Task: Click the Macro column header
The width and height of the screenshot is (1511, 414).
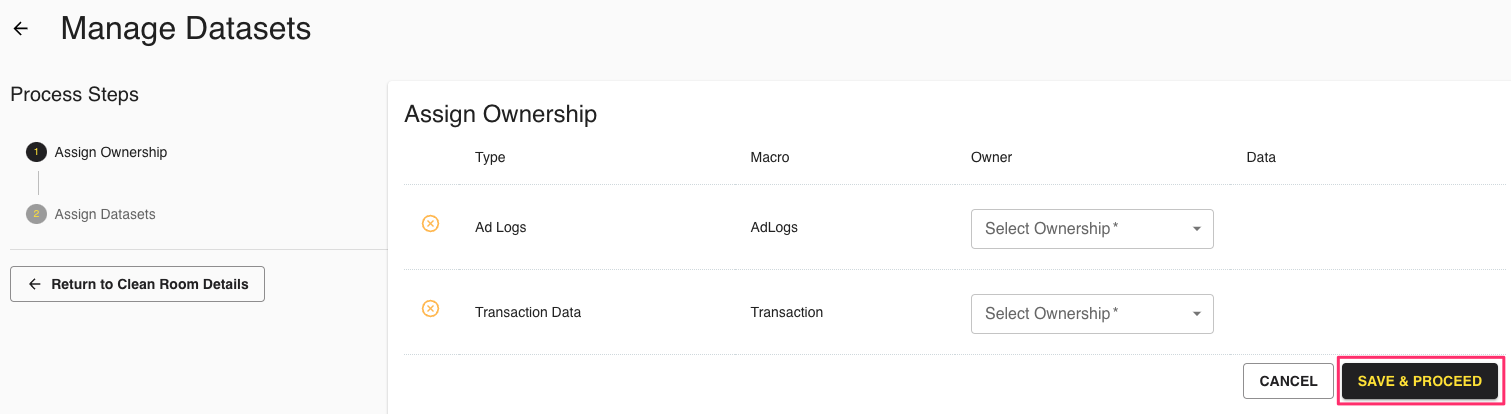Action: pyautogui.click(x=770, y=157)
